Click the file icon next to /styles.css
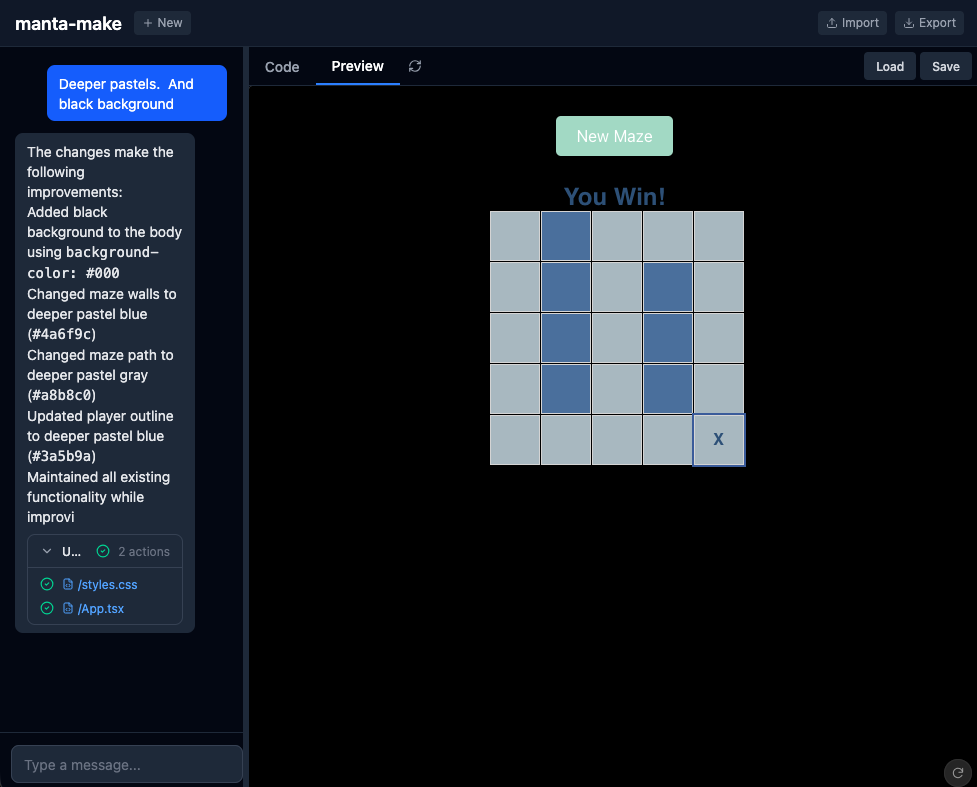Screen dimensions: 977x787 point(68,584)
